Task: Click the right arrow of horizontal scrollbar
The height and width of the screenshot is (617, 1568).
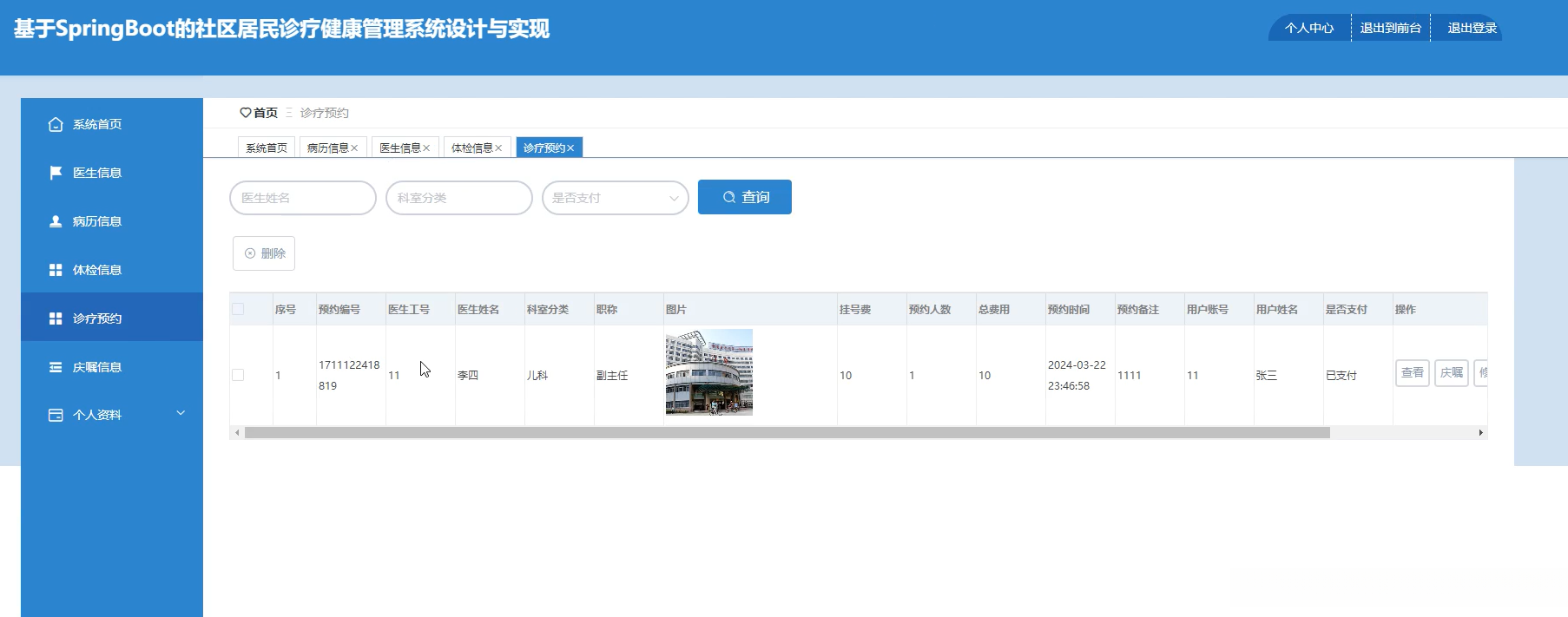Action: [x=1480, y=432]
